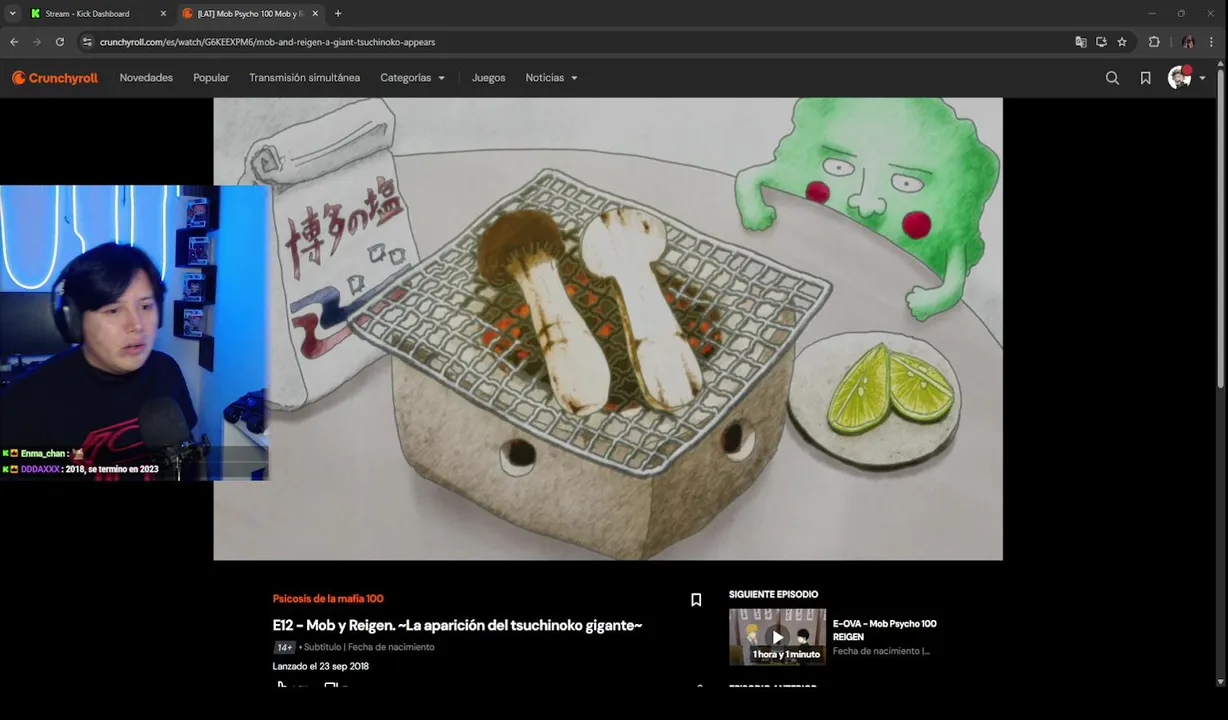Play the next episode thumbnail E-OVA
The width and height of the screenshot is (1228, 720).
click(777, 637)
